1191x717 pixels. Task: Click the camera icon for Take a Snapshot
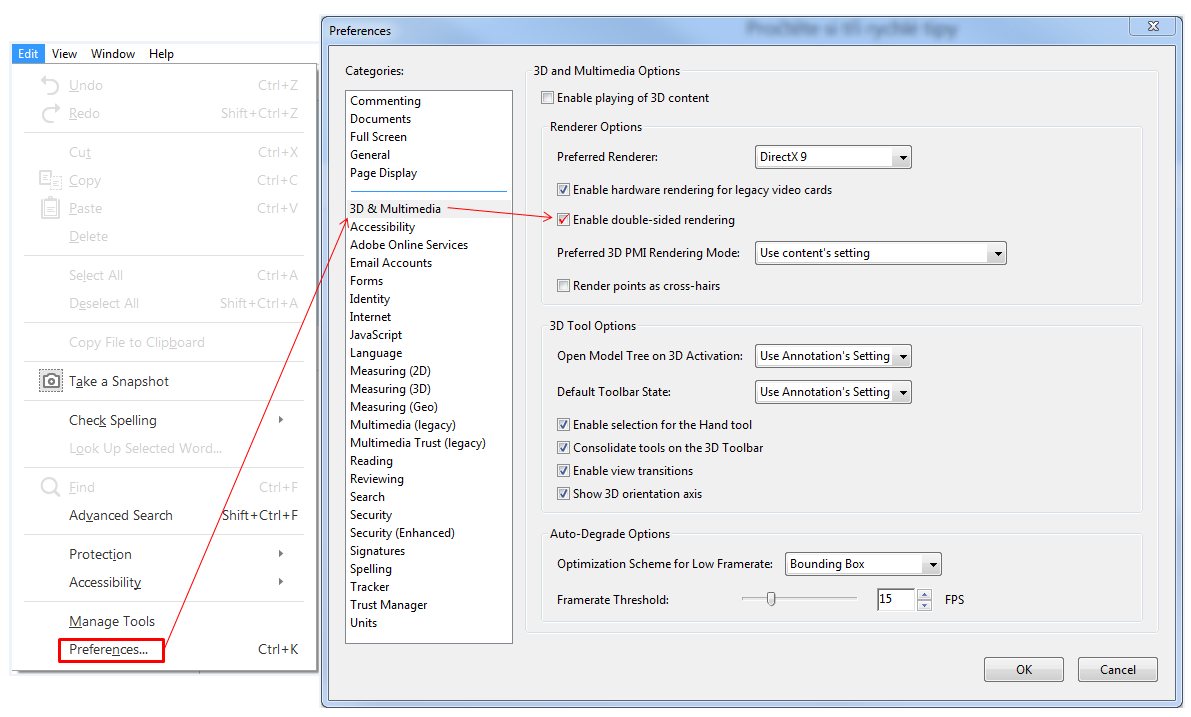coord(50,381)
